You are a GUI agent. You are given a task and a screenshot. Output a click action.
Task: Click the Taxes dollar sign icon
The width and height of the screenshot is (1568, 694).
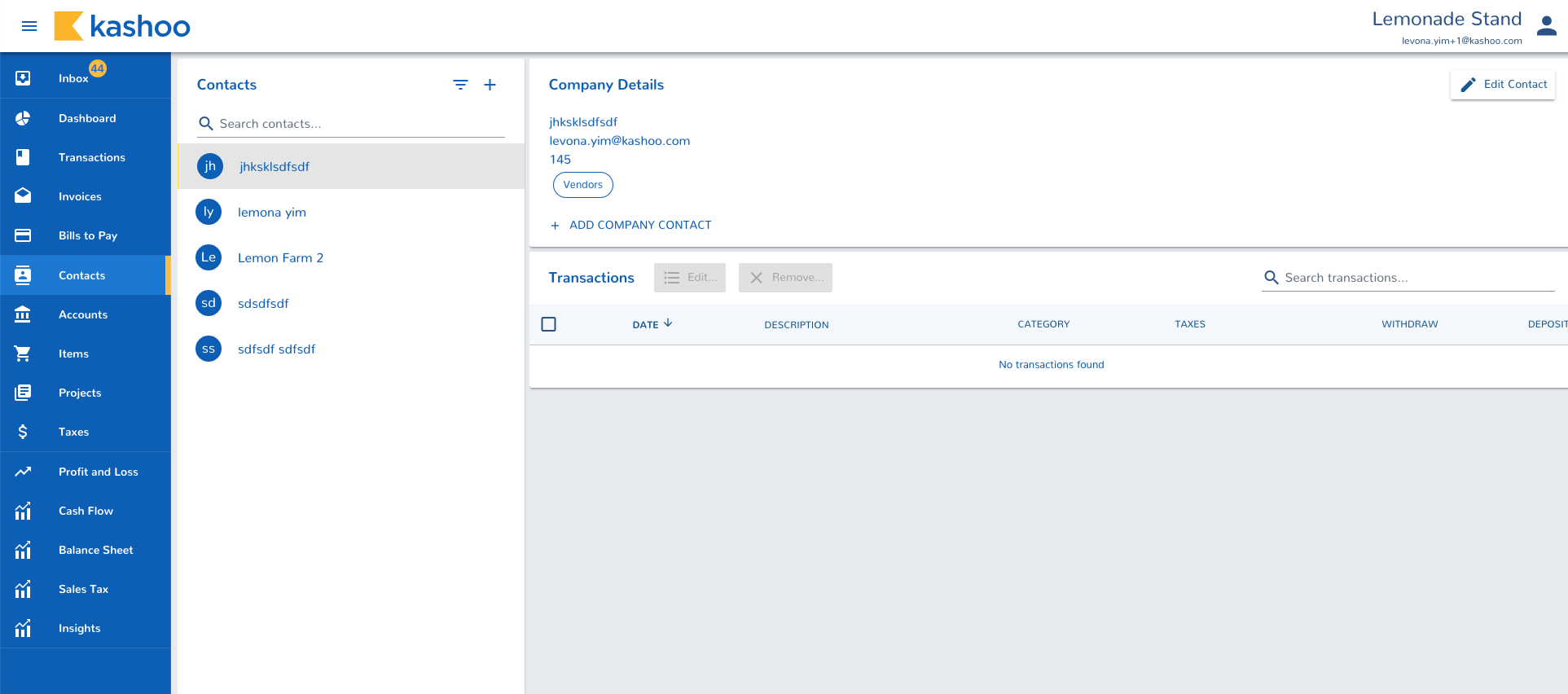(23, 432)
